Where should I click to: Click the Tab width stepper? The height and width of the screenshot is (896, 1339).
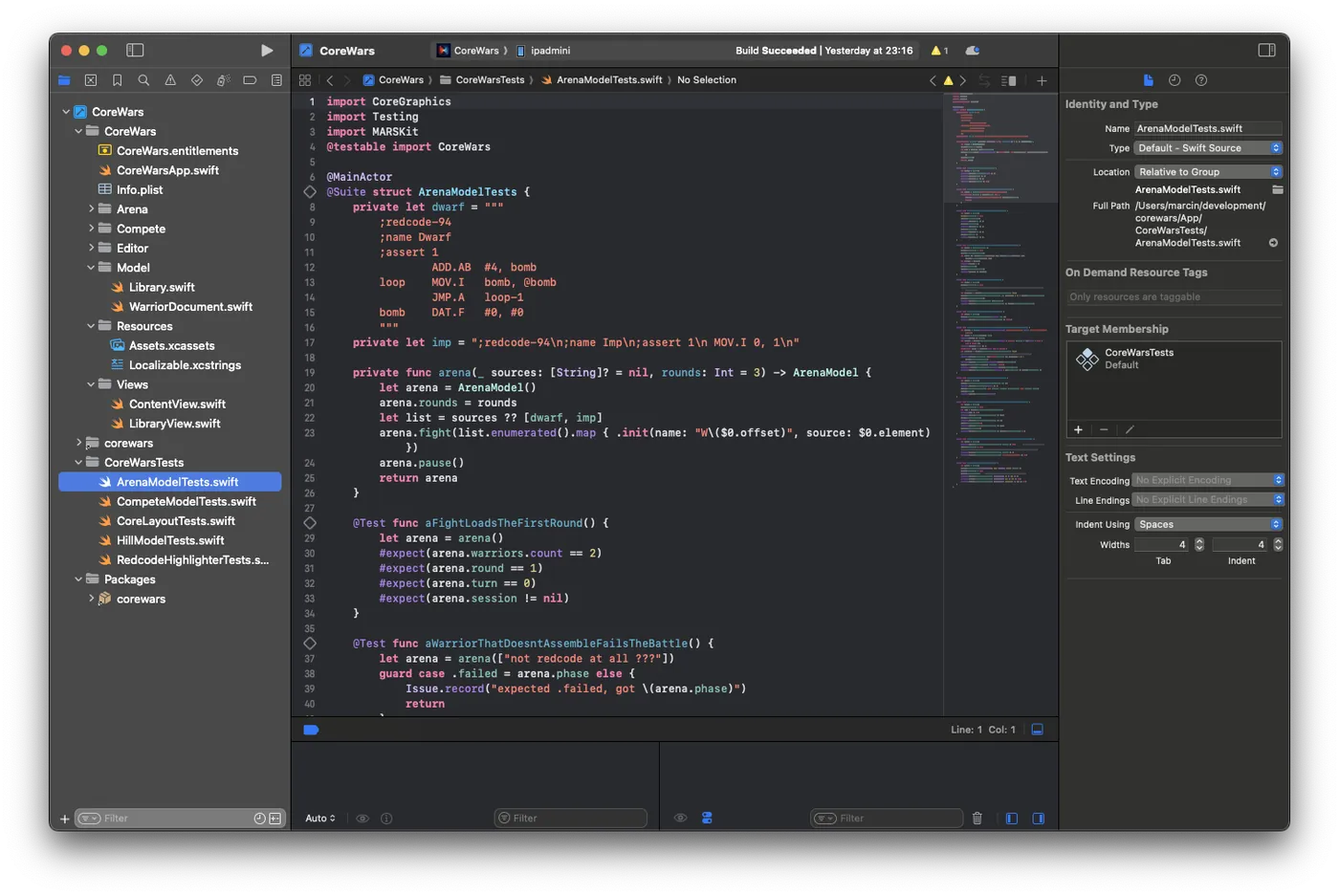(x=1199, y=544)
